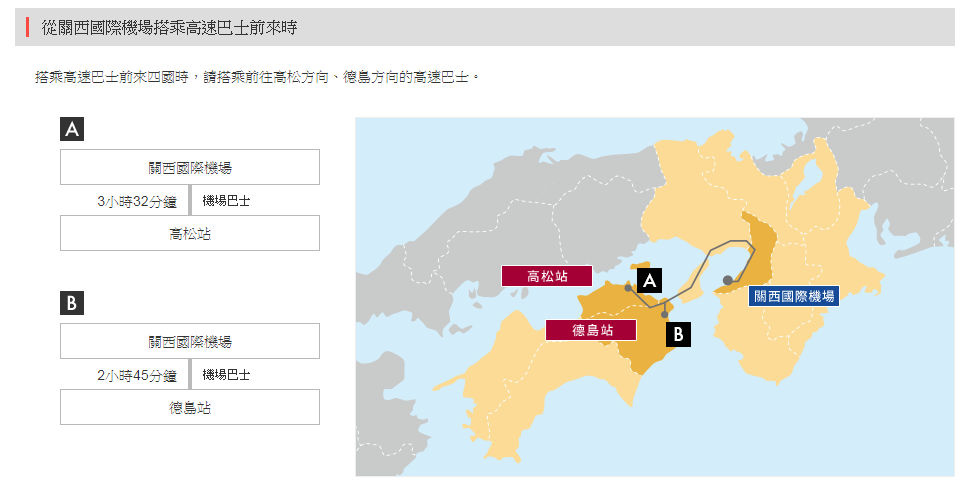This screenshot has height=484, width=978.
Task: Click the black B icon above second route
Action: (x=72, y=303)
